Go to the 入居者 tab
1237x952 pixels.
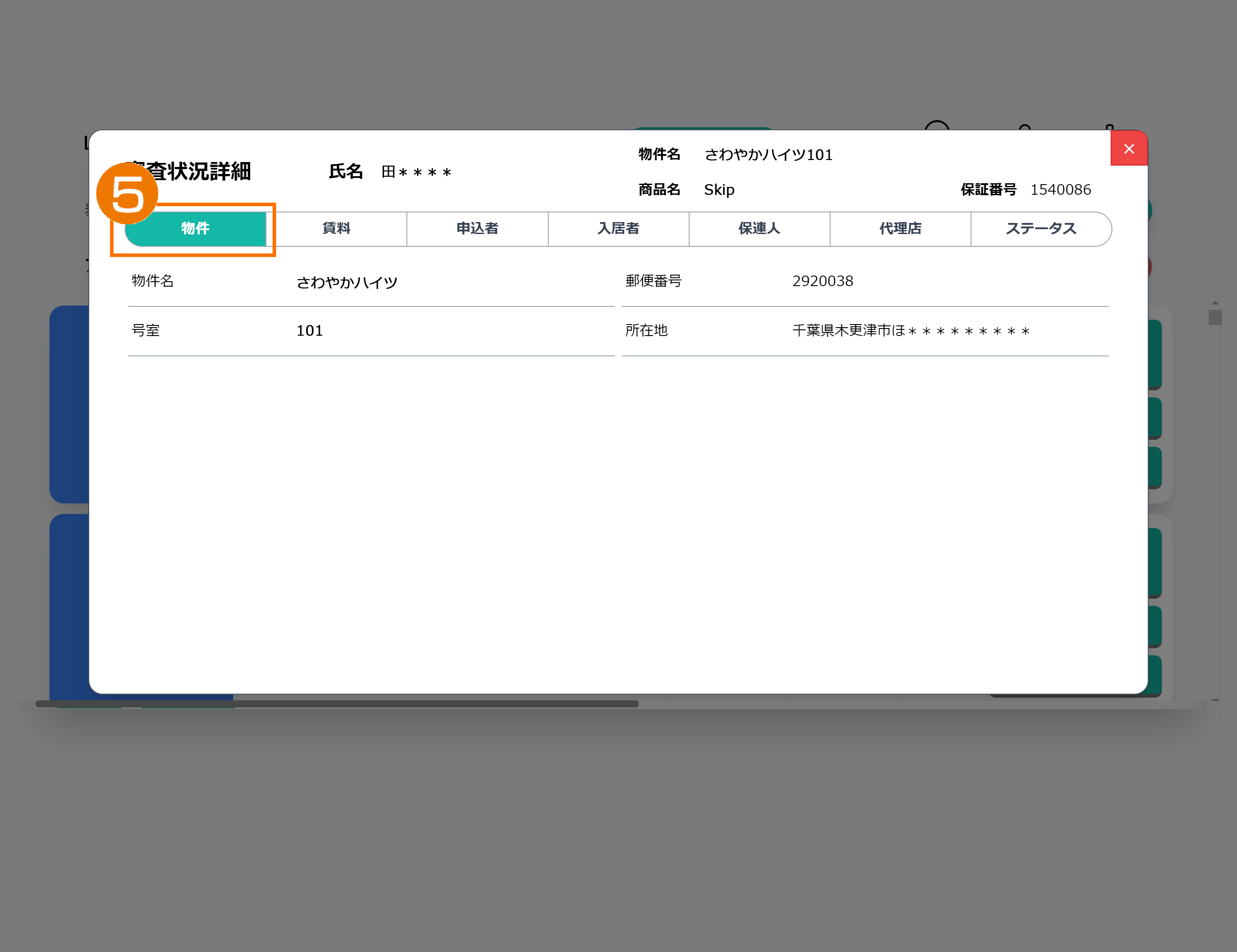(x=618, y=229)
